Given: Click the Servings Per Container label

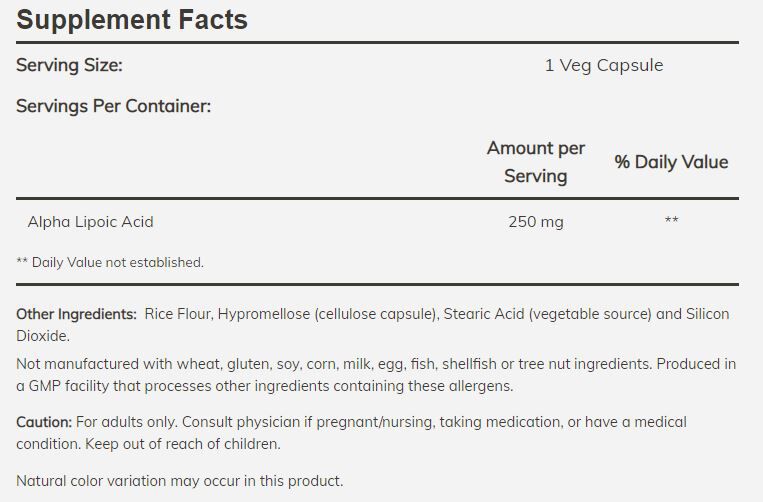Looking at the screenshot, I should [113, 106].
